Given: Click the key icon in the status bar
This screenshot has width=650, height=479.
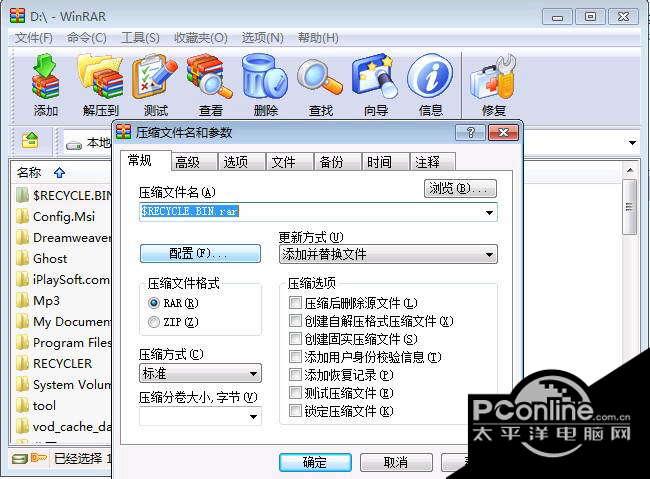Looking at the screenshot, I should click(x=39, y=458).
